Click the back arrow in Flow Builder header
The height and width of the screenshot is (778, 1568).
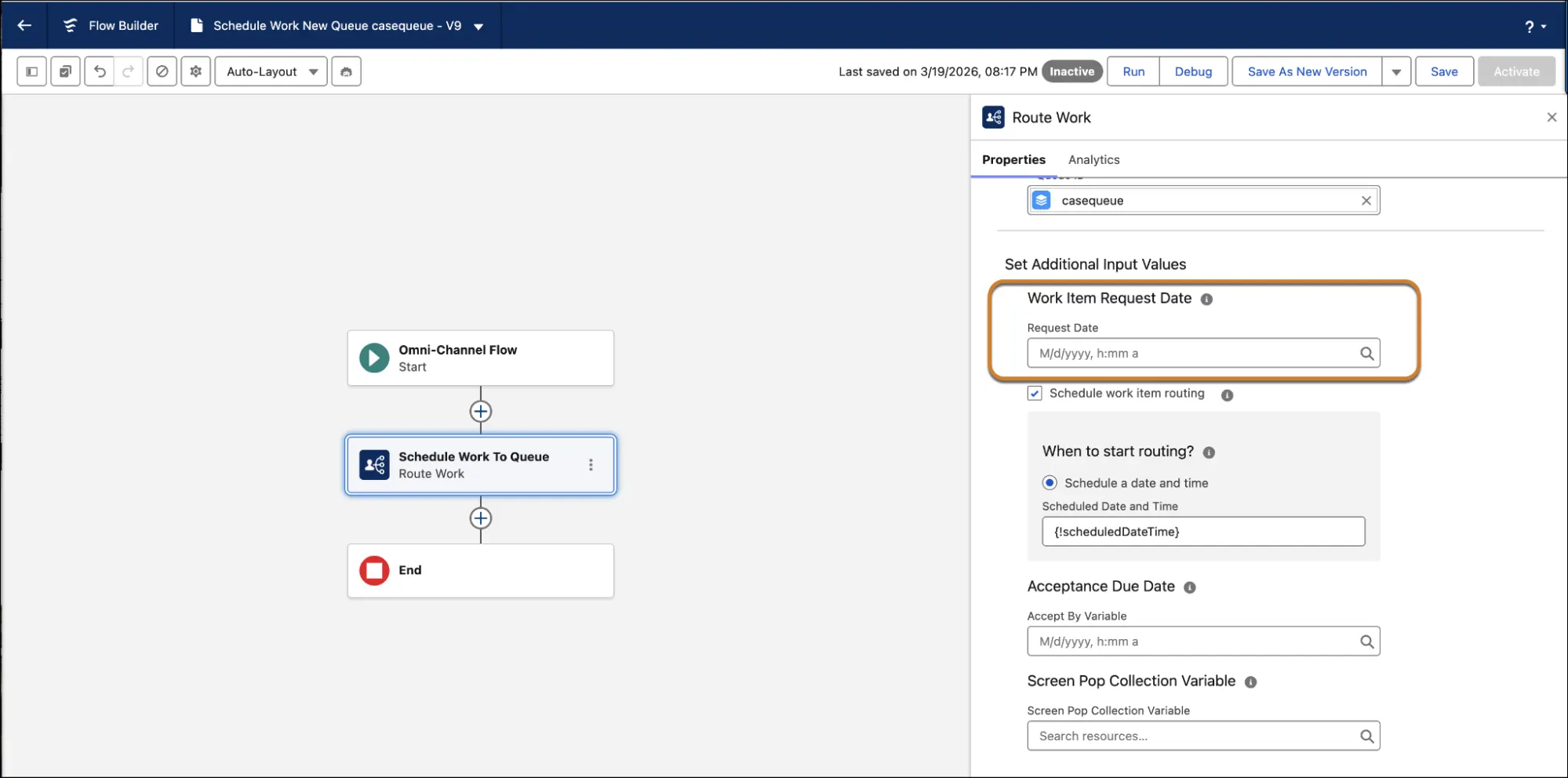24,25
